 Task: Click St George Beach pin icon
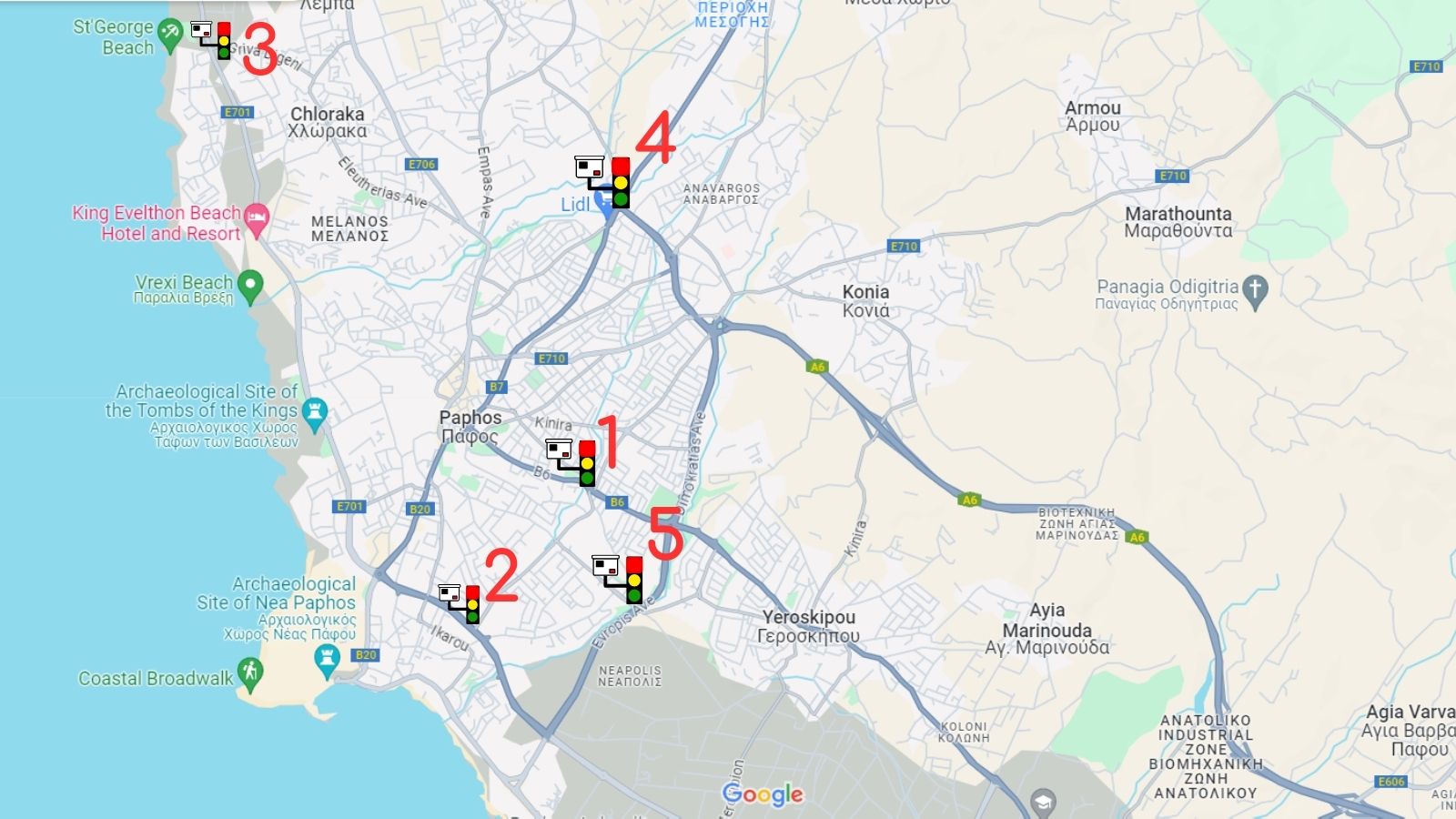169,35
